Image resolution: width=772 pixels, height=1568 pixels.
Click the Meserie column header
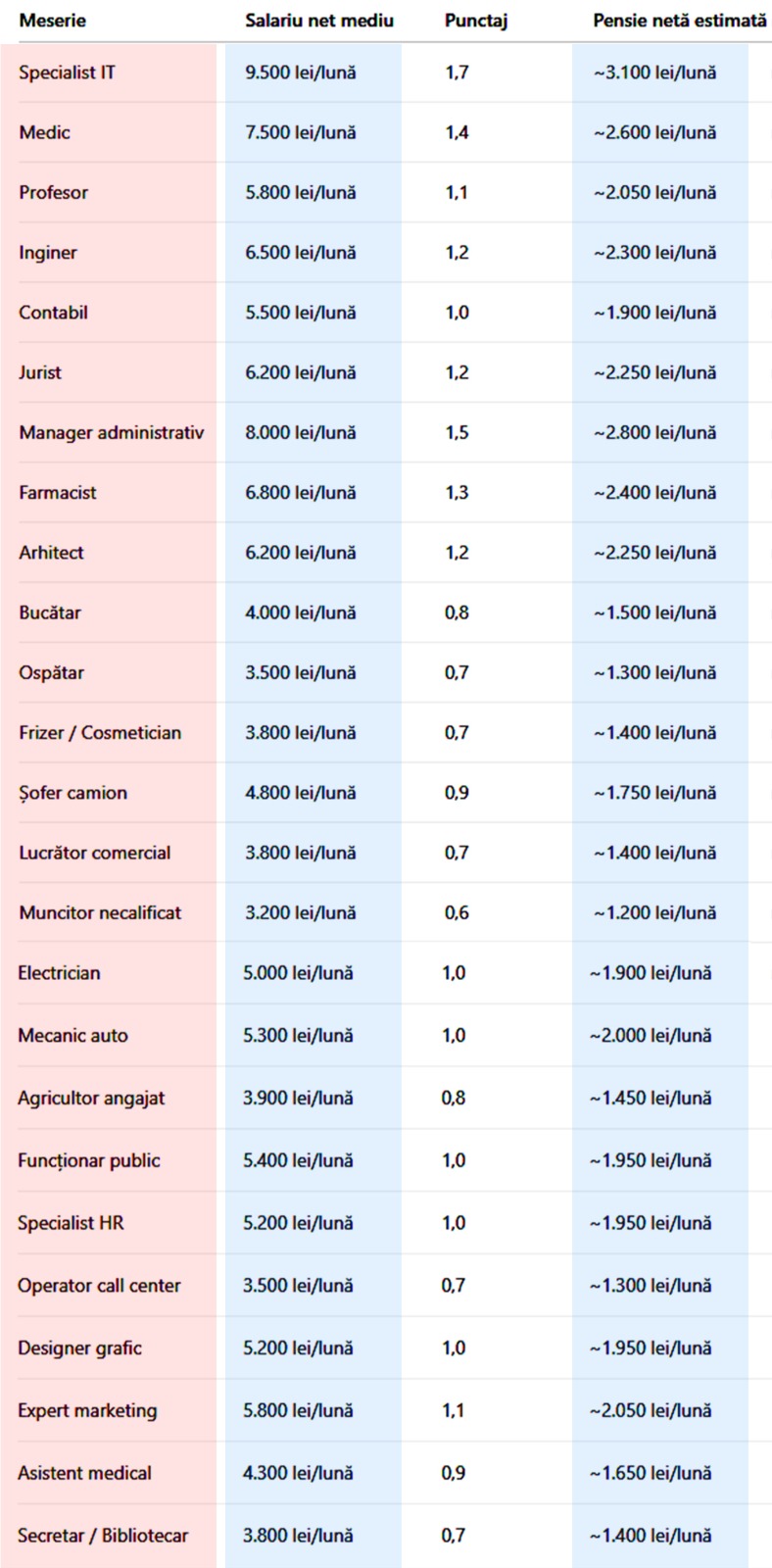(x=52, y=21)
